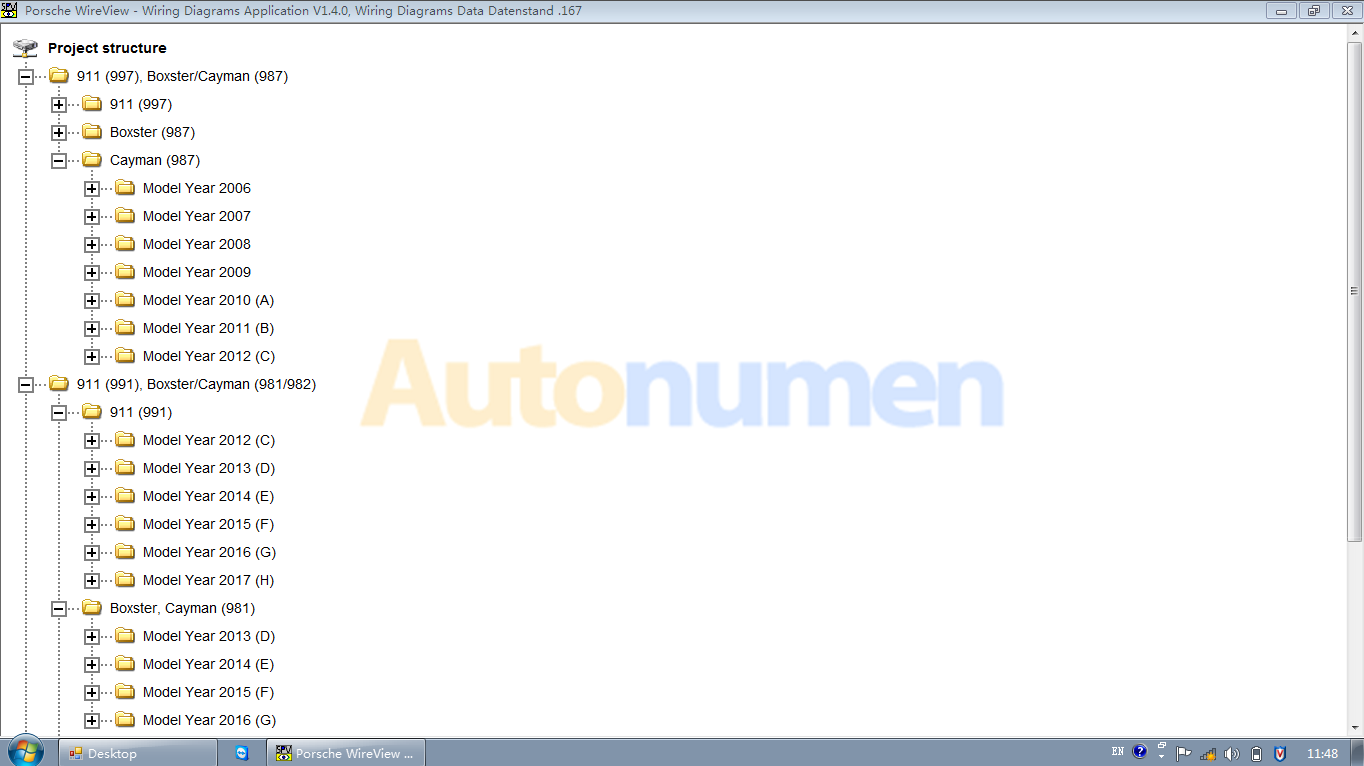Expand the Boxster (987) folder node
This screenshot has height=766, width=1364.
pos(59,132)
